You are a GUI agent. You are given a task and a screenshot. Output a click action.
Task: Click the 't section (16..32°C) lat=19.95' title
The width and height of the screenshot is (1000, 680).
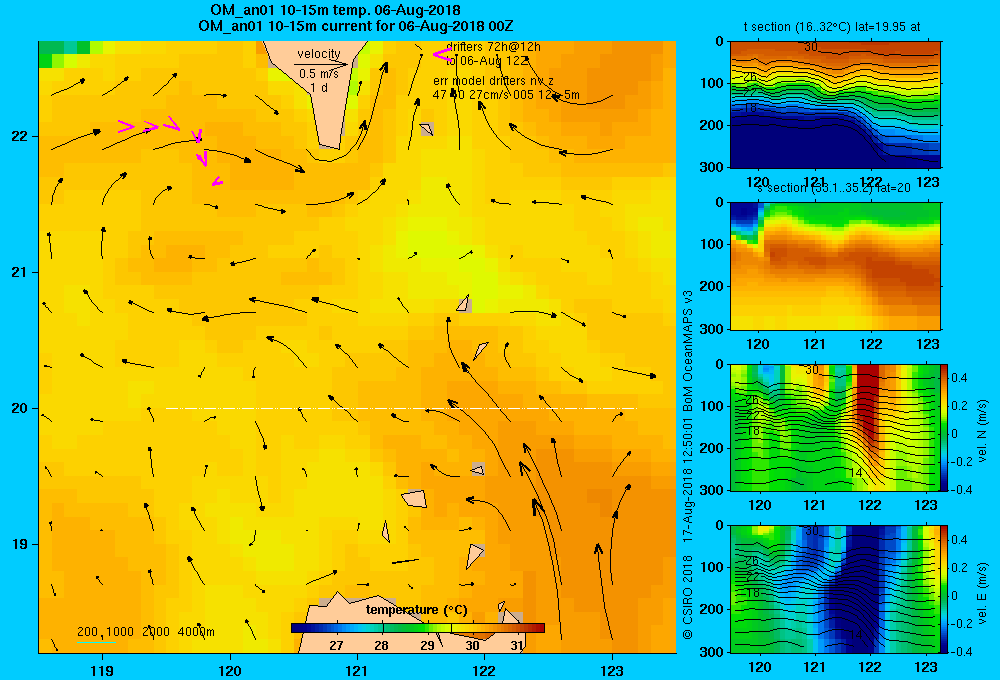(x=832, y=27)
